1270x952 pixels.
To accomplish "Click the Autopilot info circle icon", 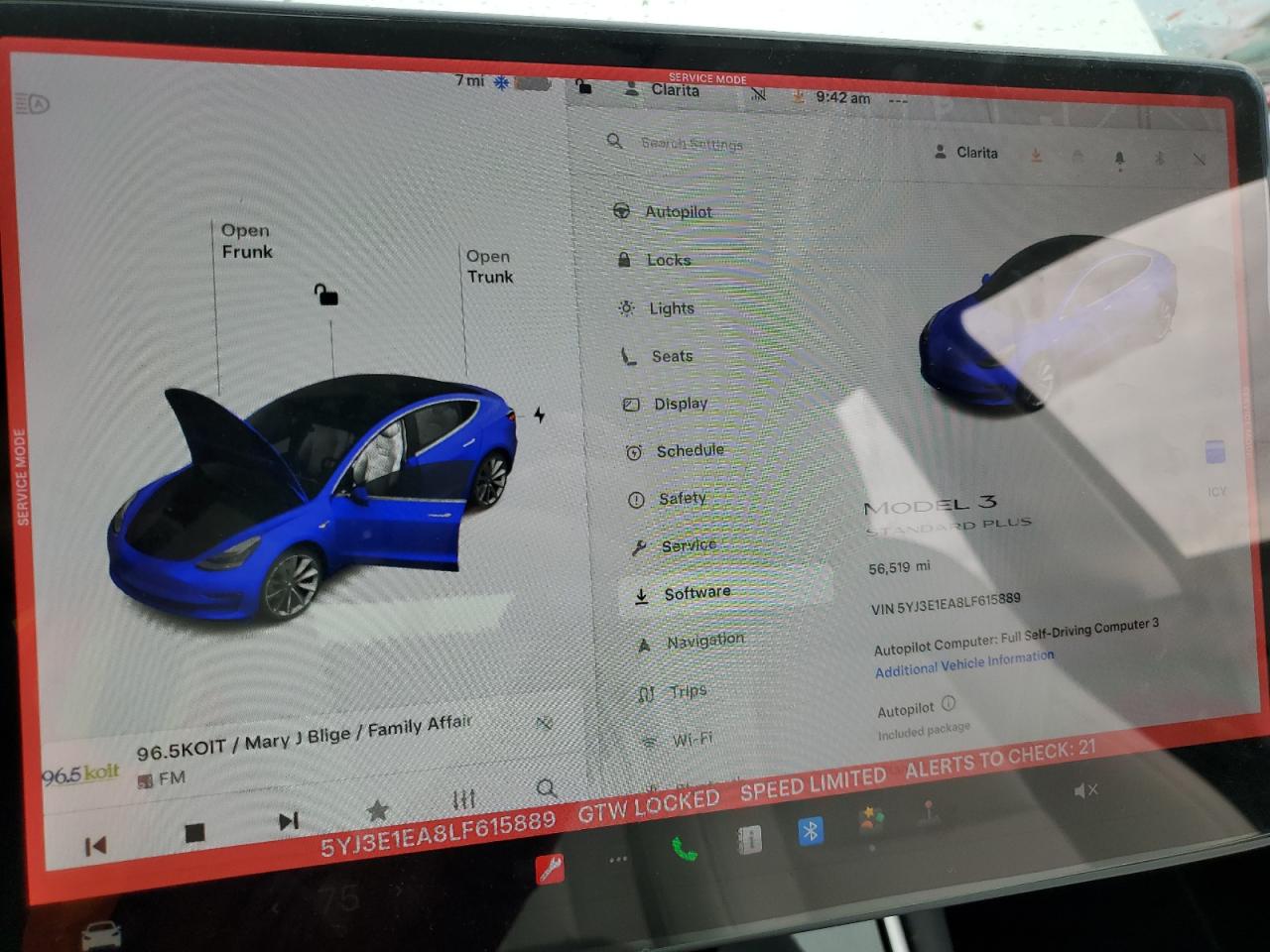I will (949, 704).
